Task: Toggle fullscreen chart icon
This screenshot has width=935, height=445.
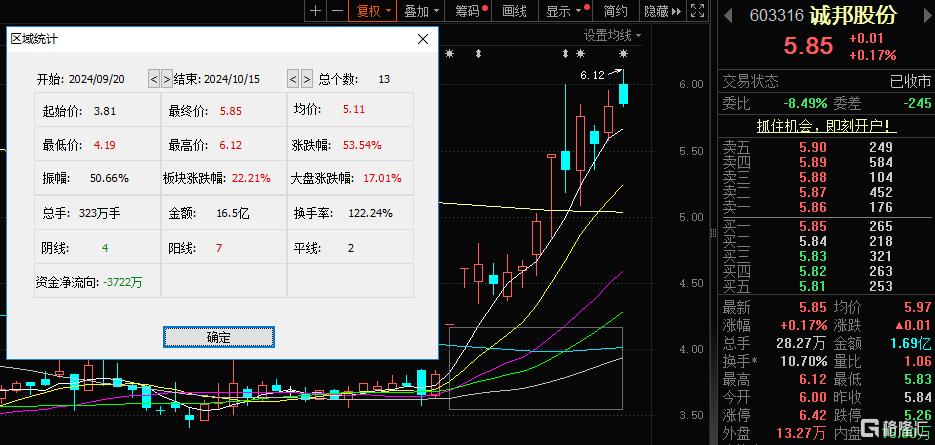Action: coord(697,11)
